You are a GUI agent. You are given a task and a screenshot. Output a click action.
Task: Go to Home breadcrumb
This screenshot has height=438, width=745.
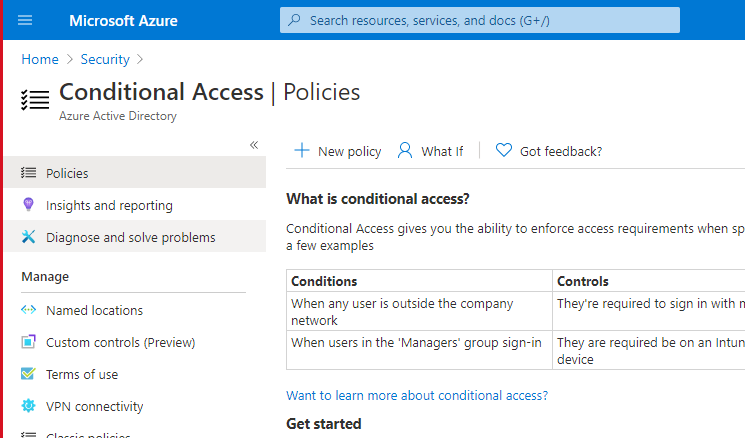[x=40, y=59]
